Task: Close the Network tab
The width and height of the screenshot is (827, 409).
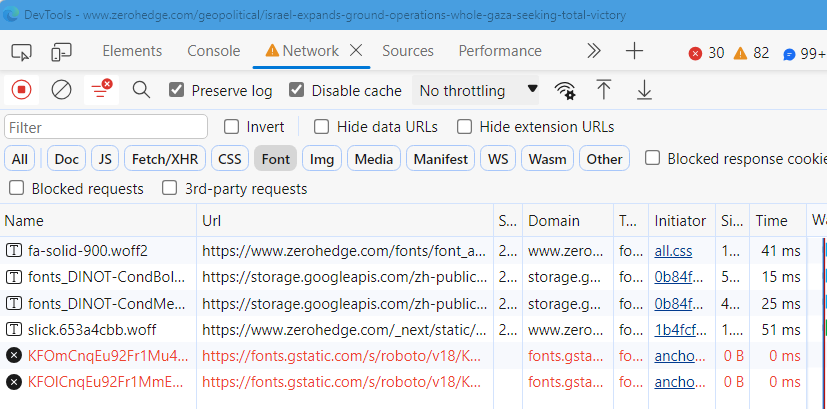Action: (357, 51)
